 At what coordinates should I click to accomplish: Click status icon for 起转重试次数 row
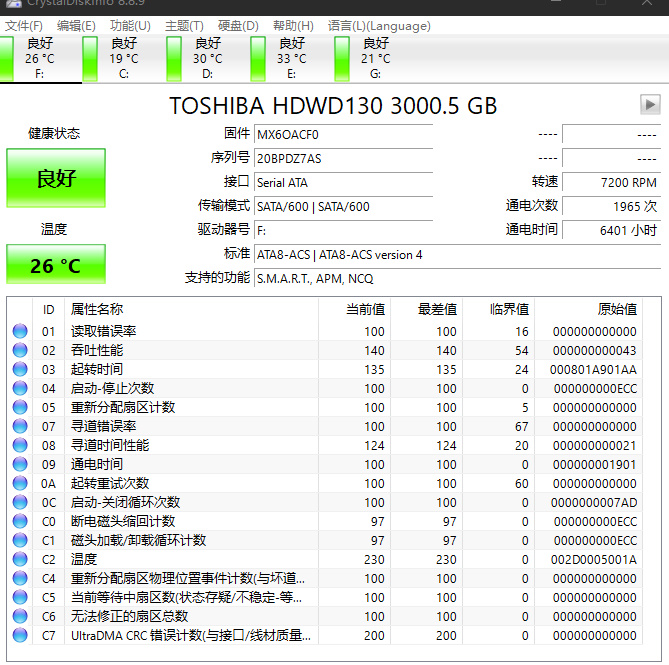(20, 483)
